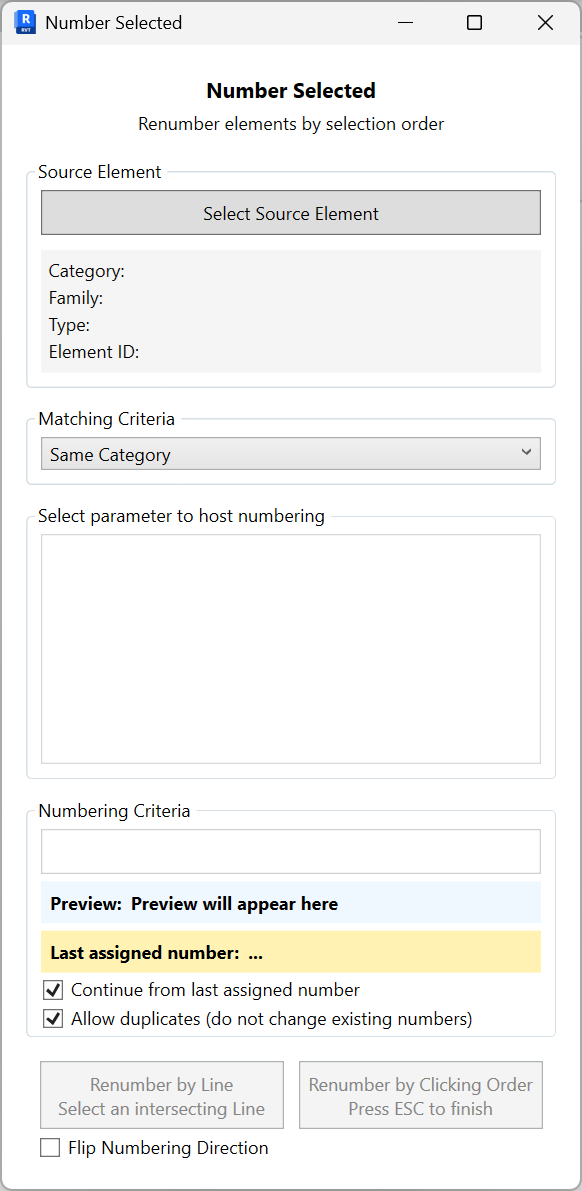Click inside the Numbering Criteria text field
Screen dimensions: 582x1191
[x=290, y=850]
